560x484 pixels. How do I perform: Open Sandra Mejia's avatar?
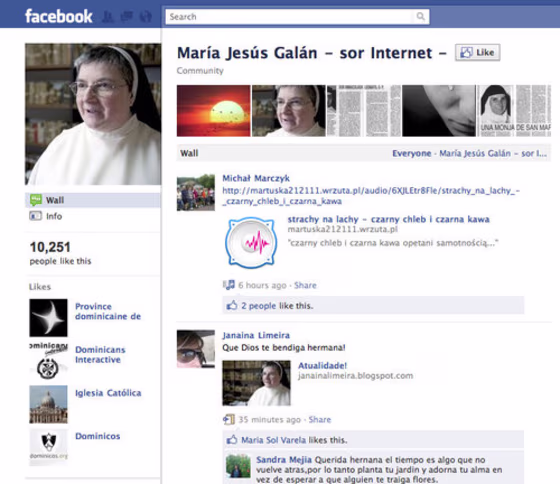238,466
